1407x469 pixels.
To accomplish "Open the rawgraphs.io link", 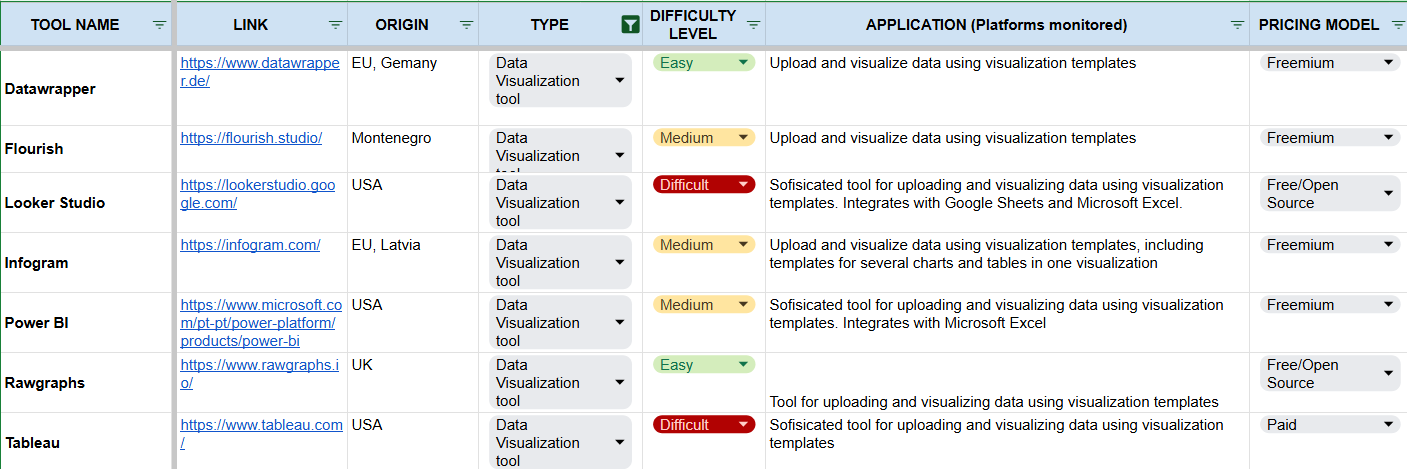I will pyautogui.click(x=260, y=373).
